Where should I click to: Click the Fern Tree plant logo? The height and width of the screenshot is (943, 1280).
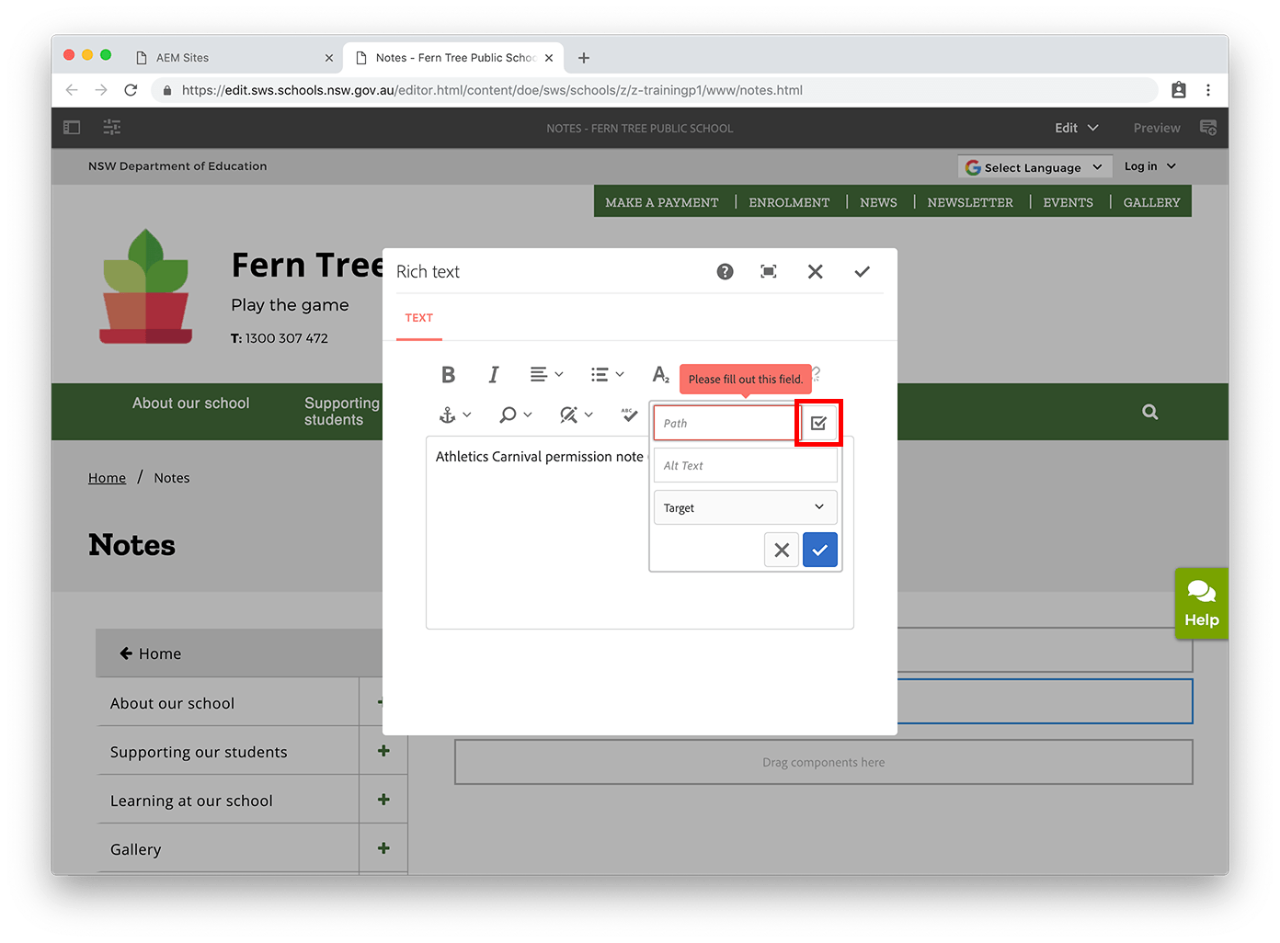[x=146, y=286]
